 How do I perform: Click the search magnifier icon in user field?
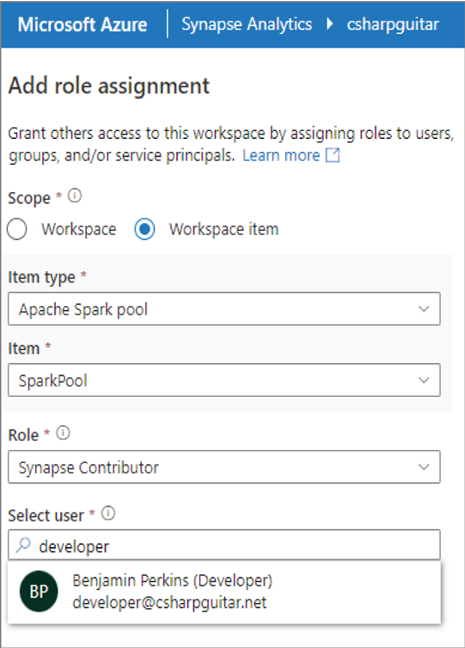coord(23,545)
